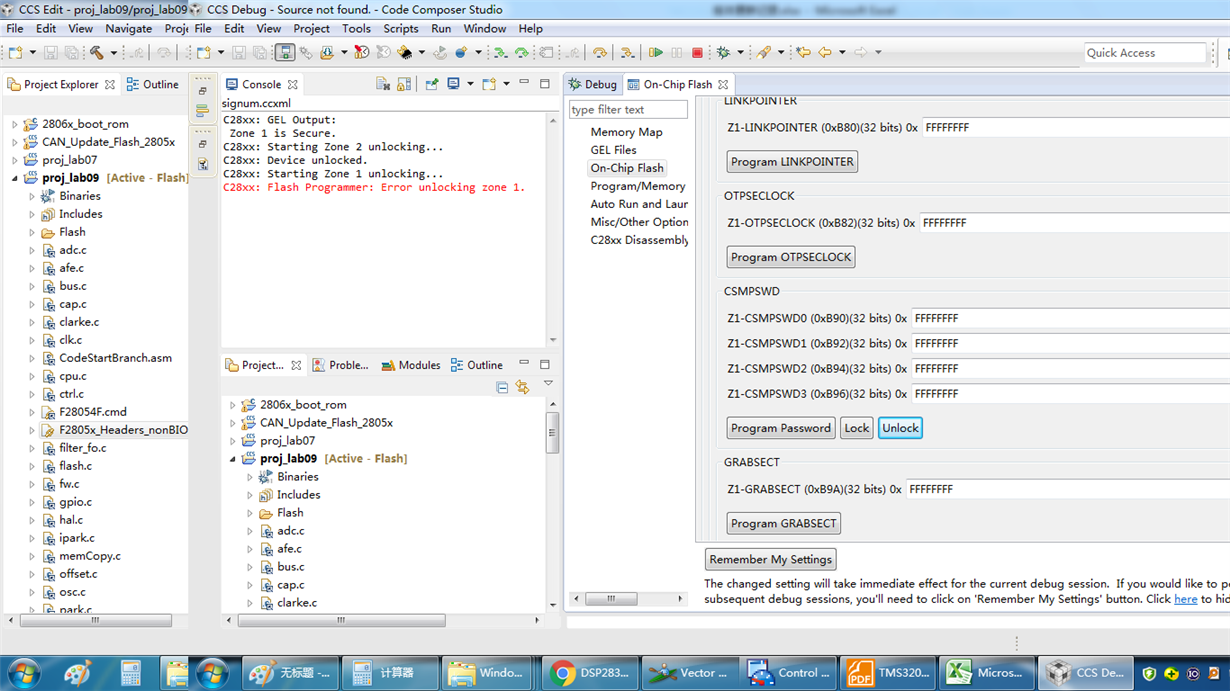Switch to the Outline tab in left panel
The image size is (1230, 691).
(x=152, y=85)
